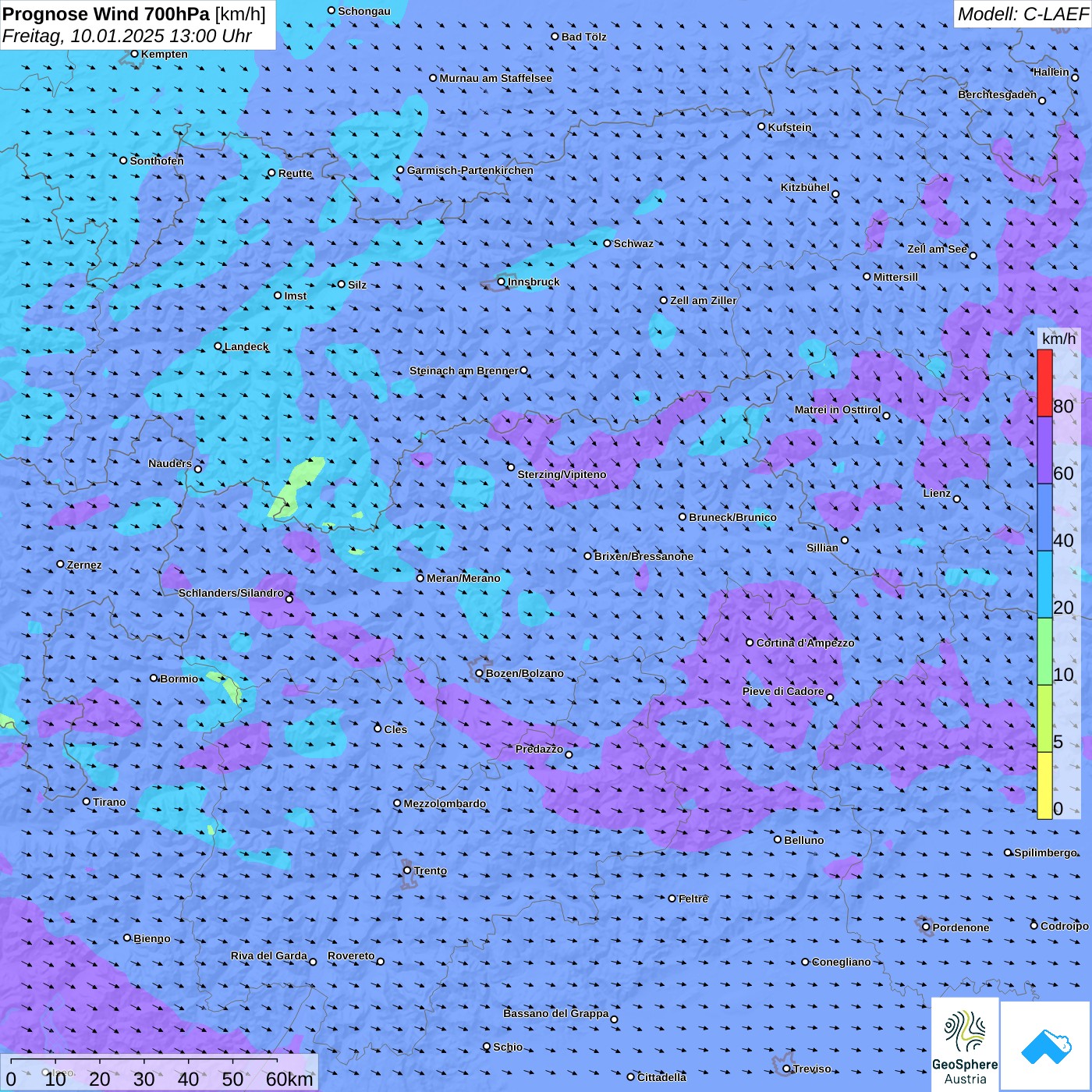Click the 'Kitzbühel' label

click(805, 187)
